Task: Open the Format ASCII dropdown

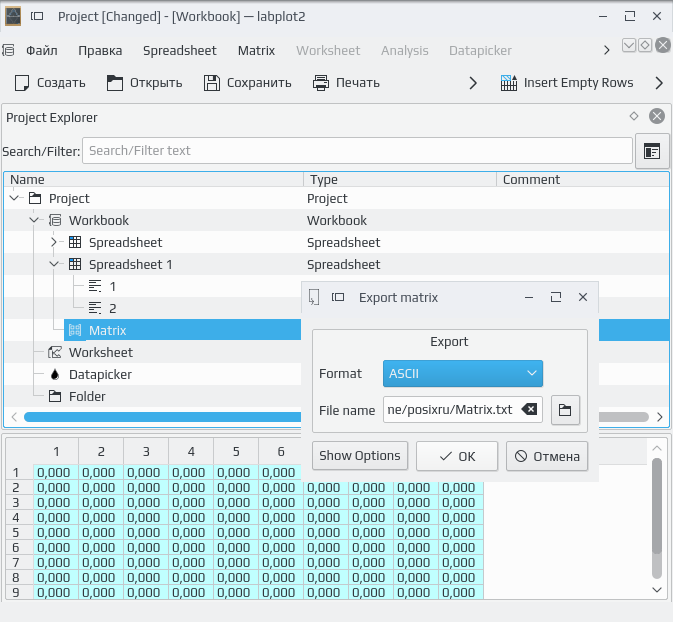Action: click(x=463, y=373)
